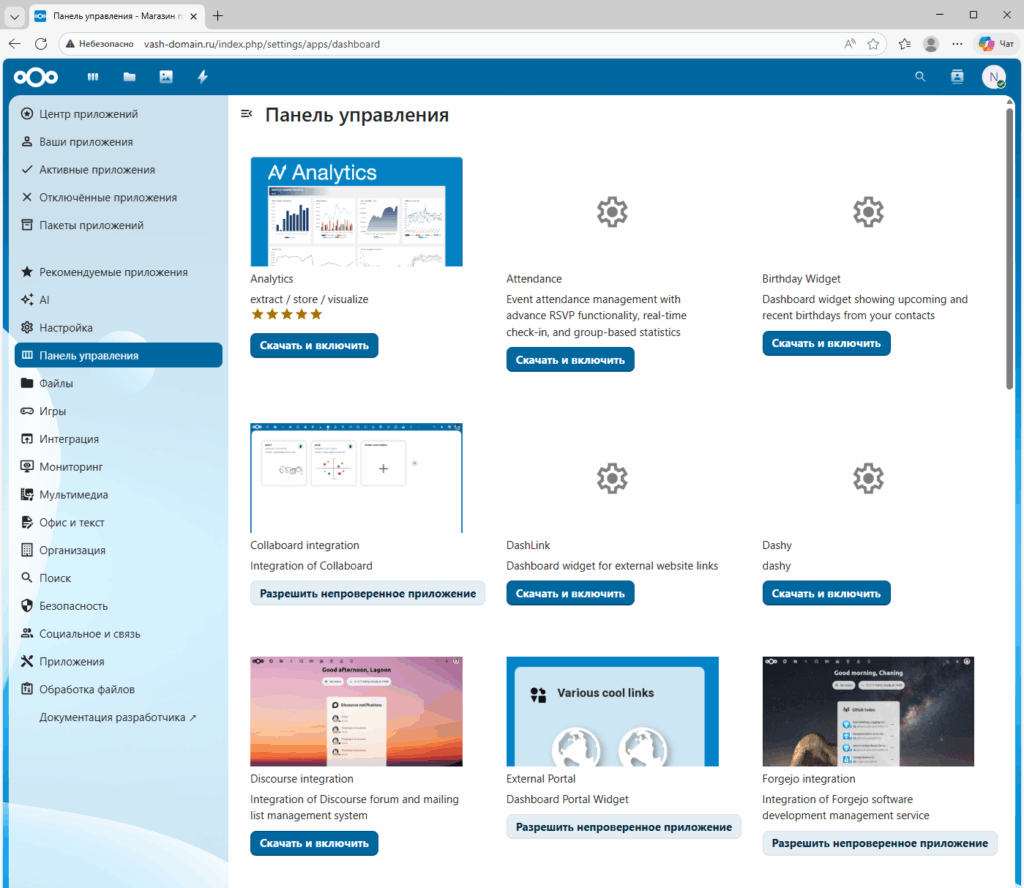
Task: Open the dashboard grid icon in the header
Action: click(x=94, y=76)
